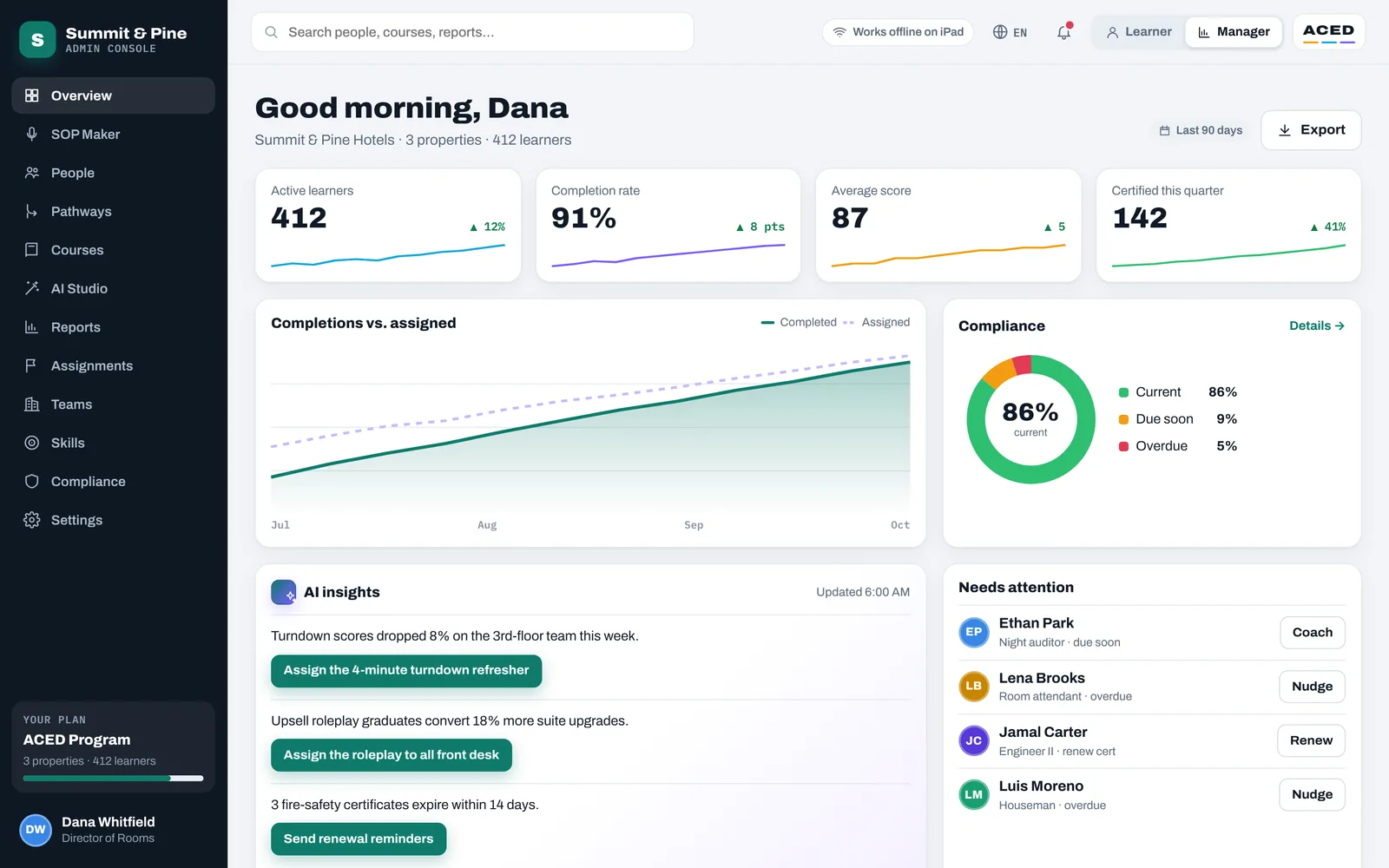Click the ACED logo in top bar

1328,32
